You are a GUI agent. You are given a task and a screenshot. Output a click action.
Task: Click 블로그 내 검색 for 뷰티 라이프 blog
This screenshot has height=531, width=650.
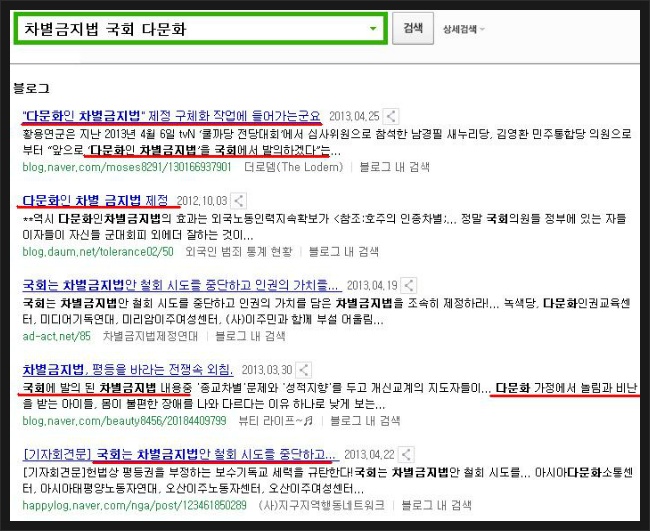point(365,421)
